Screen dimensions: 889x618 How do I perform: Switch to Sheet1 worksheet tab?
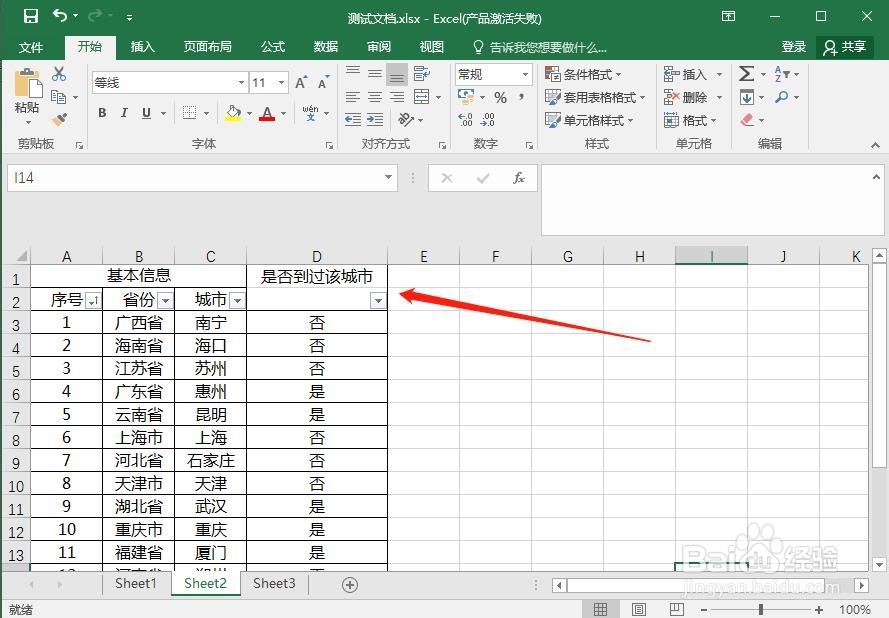135,583
